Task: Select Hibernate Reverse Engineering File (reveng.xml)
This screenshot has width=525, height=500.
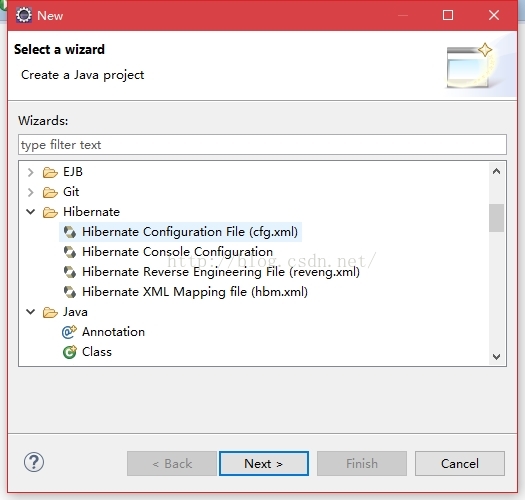Action: (221, 272)
